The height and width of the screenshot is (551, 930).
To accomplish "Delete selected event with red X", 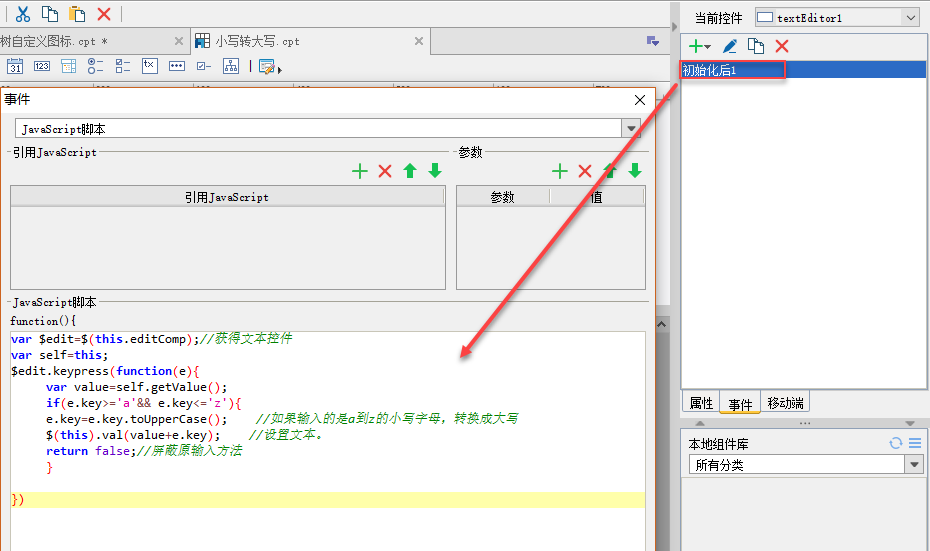I will tap(782, 46).
